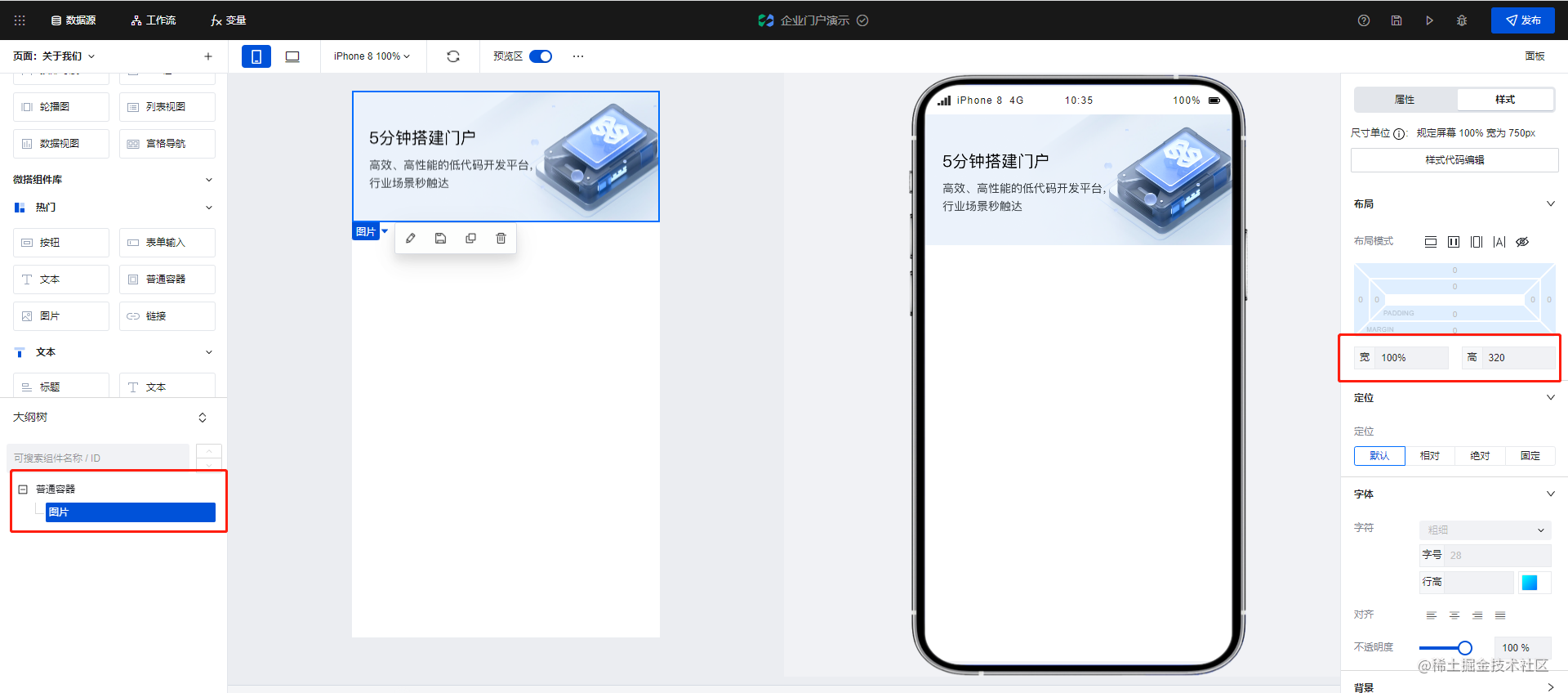Delete the image with the trash icon

pos(501,239)
